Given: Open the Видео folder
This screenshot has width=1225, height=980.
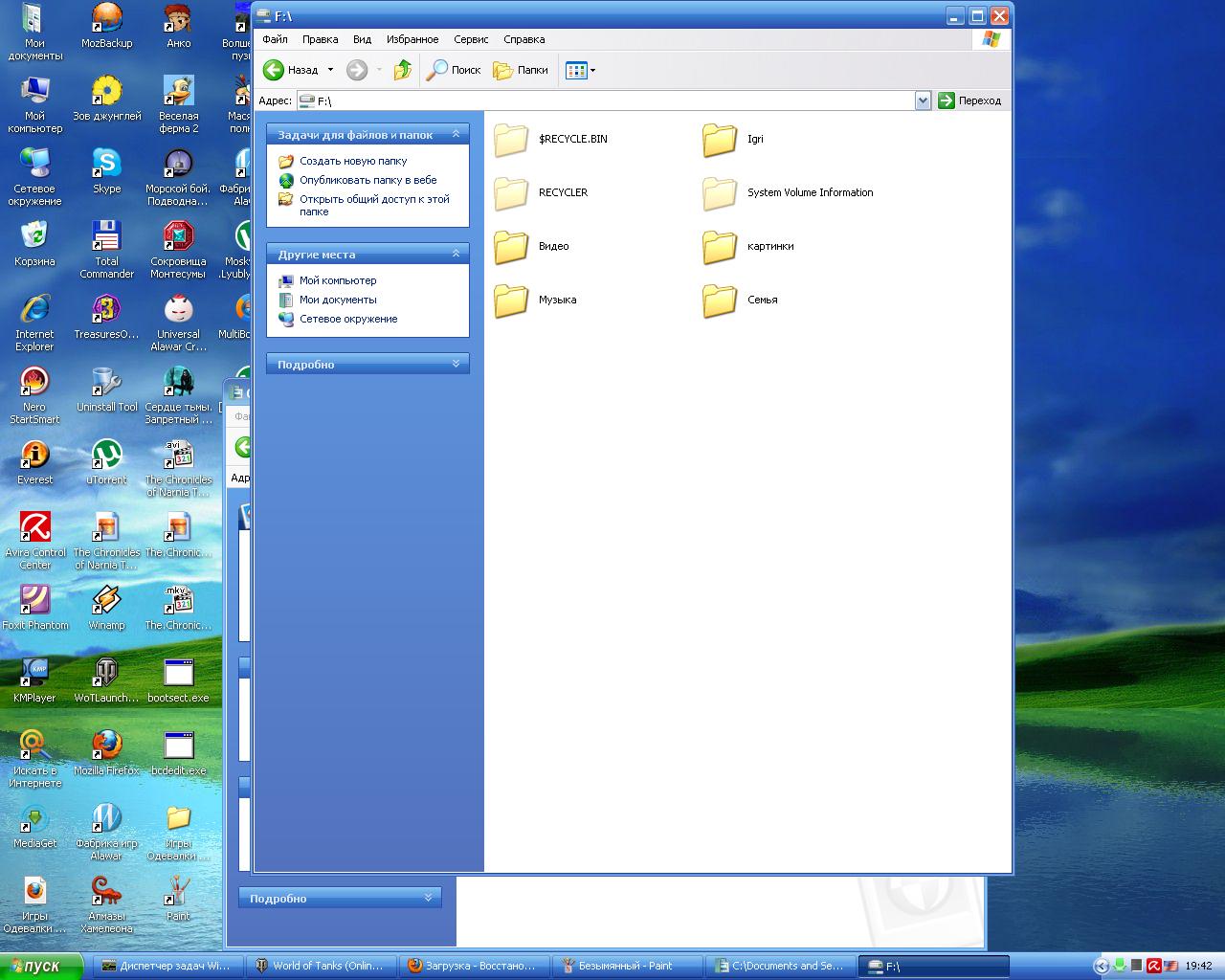Looking at the screenshot, I should pyautogui.click(x=512, y=247).
